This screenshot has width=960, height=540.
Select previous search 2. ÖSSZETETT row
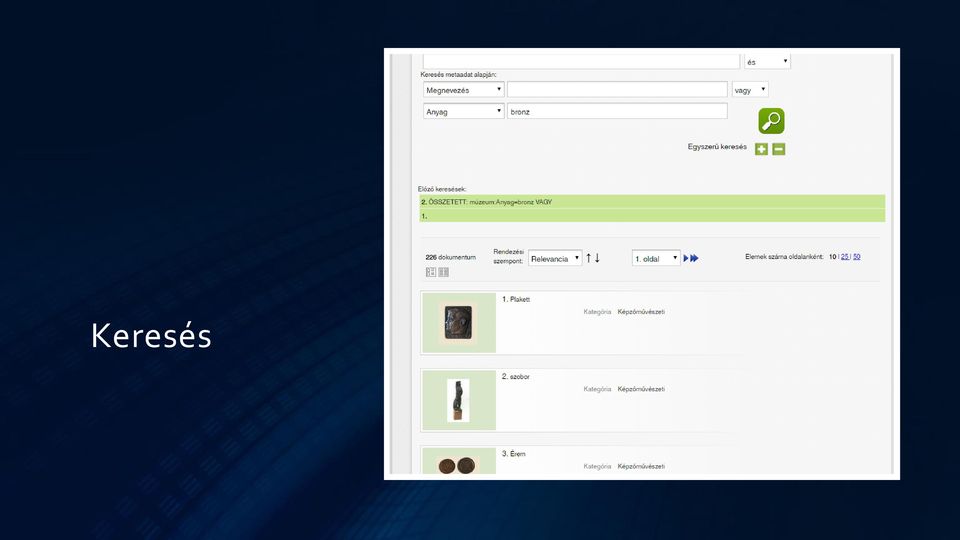652,202
